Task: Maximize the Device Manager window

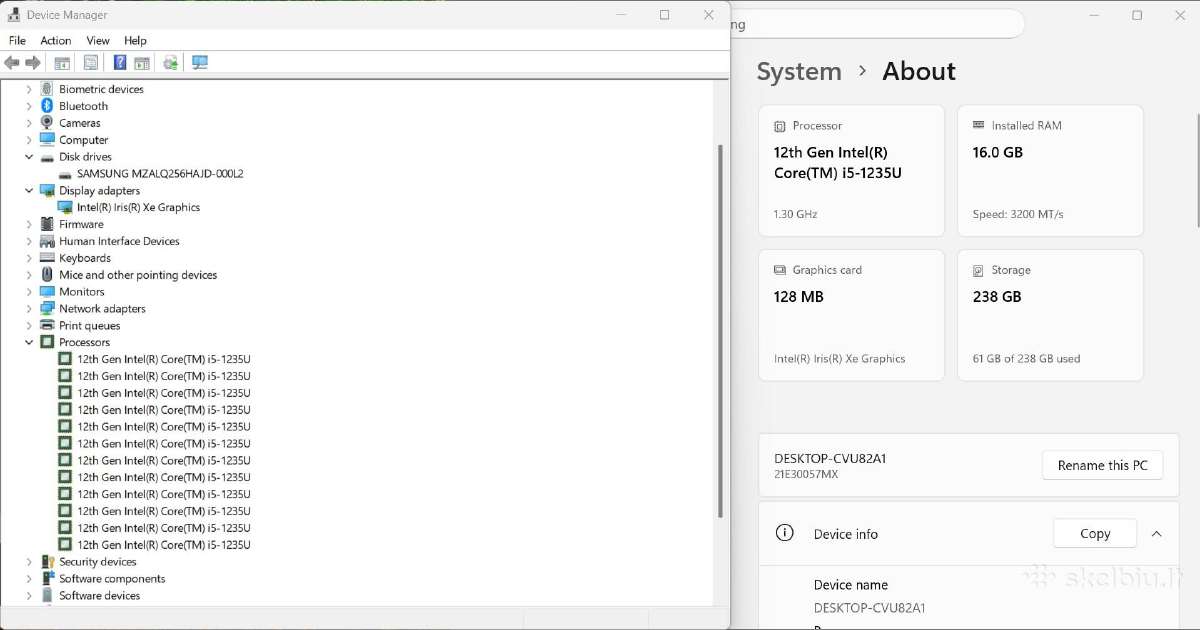Action: click(x=665, y=15)
